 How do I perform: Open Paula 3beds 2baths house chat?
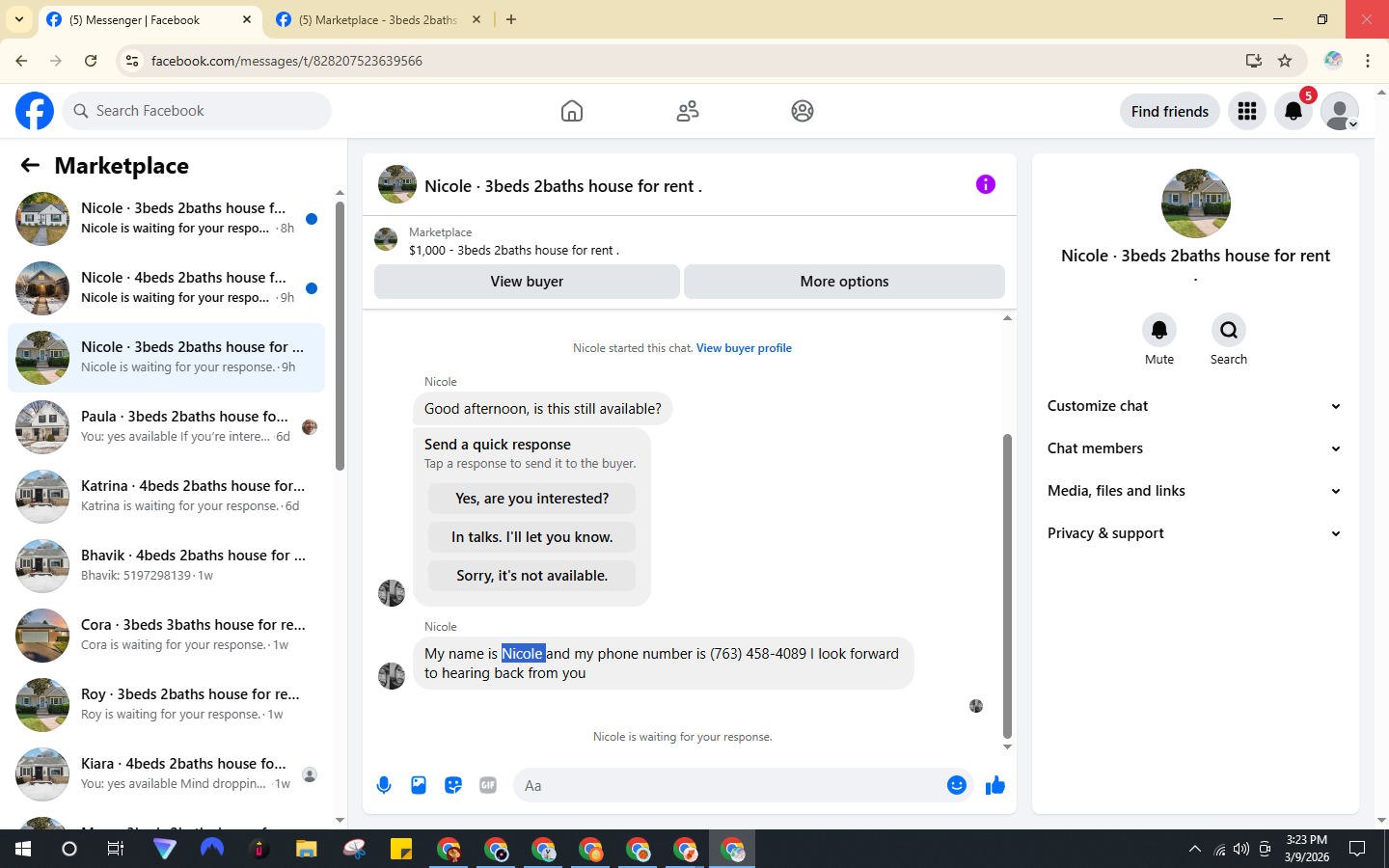tap(166, 426)
